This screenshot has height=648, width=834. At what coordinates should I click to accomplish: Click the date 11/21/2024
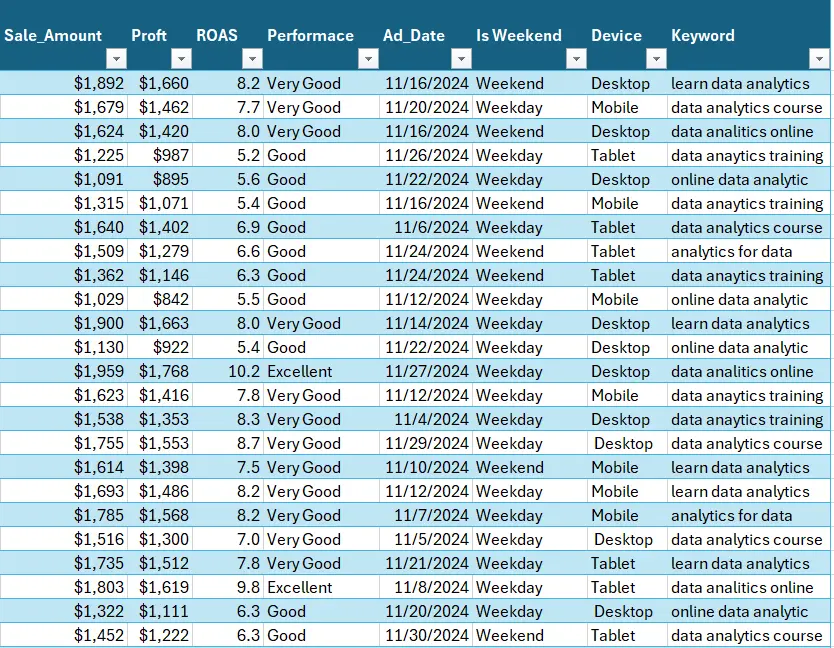point(427,563)
